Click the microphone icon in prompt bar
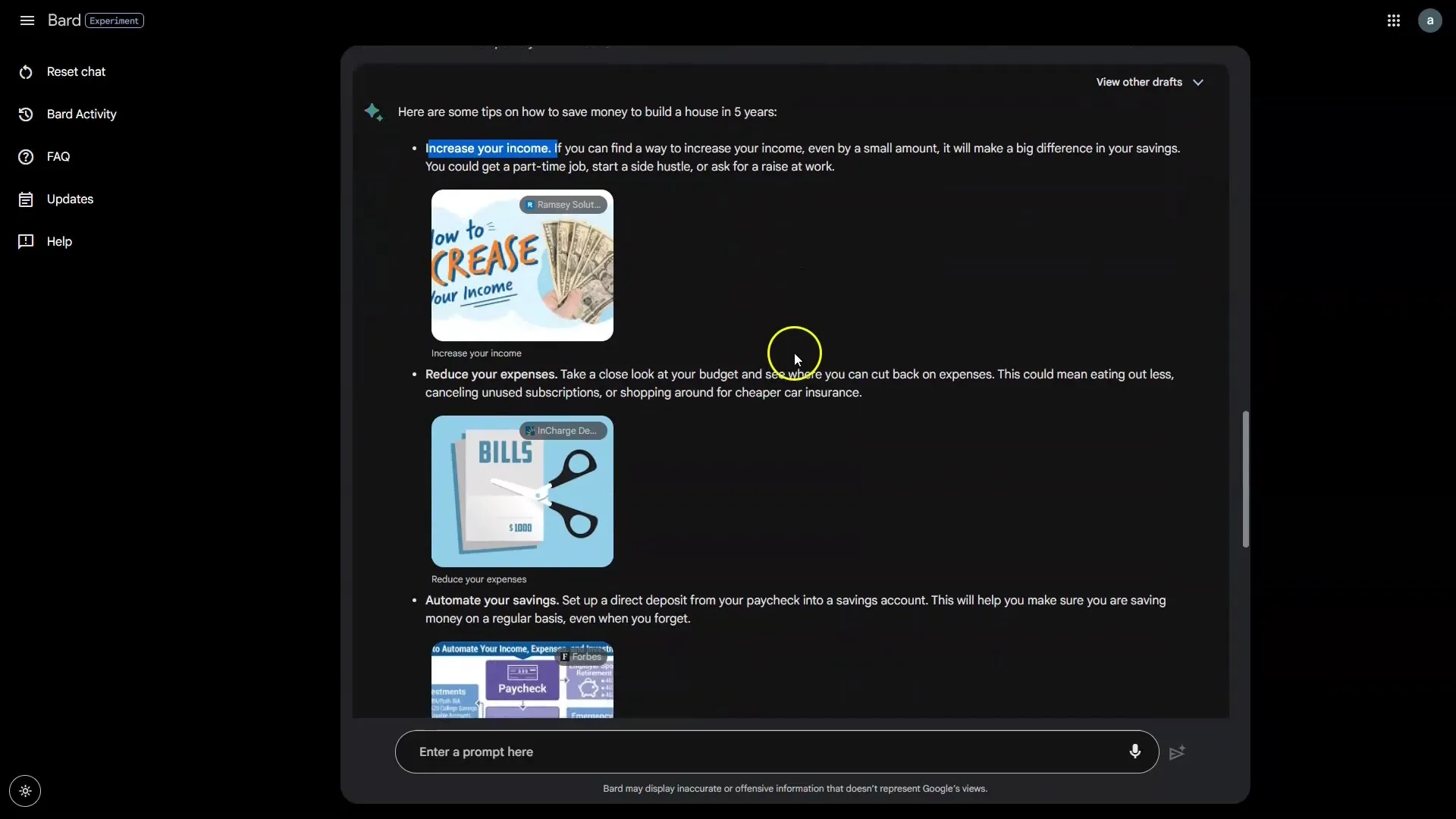1456x819 pixels. click(1134, 751)
